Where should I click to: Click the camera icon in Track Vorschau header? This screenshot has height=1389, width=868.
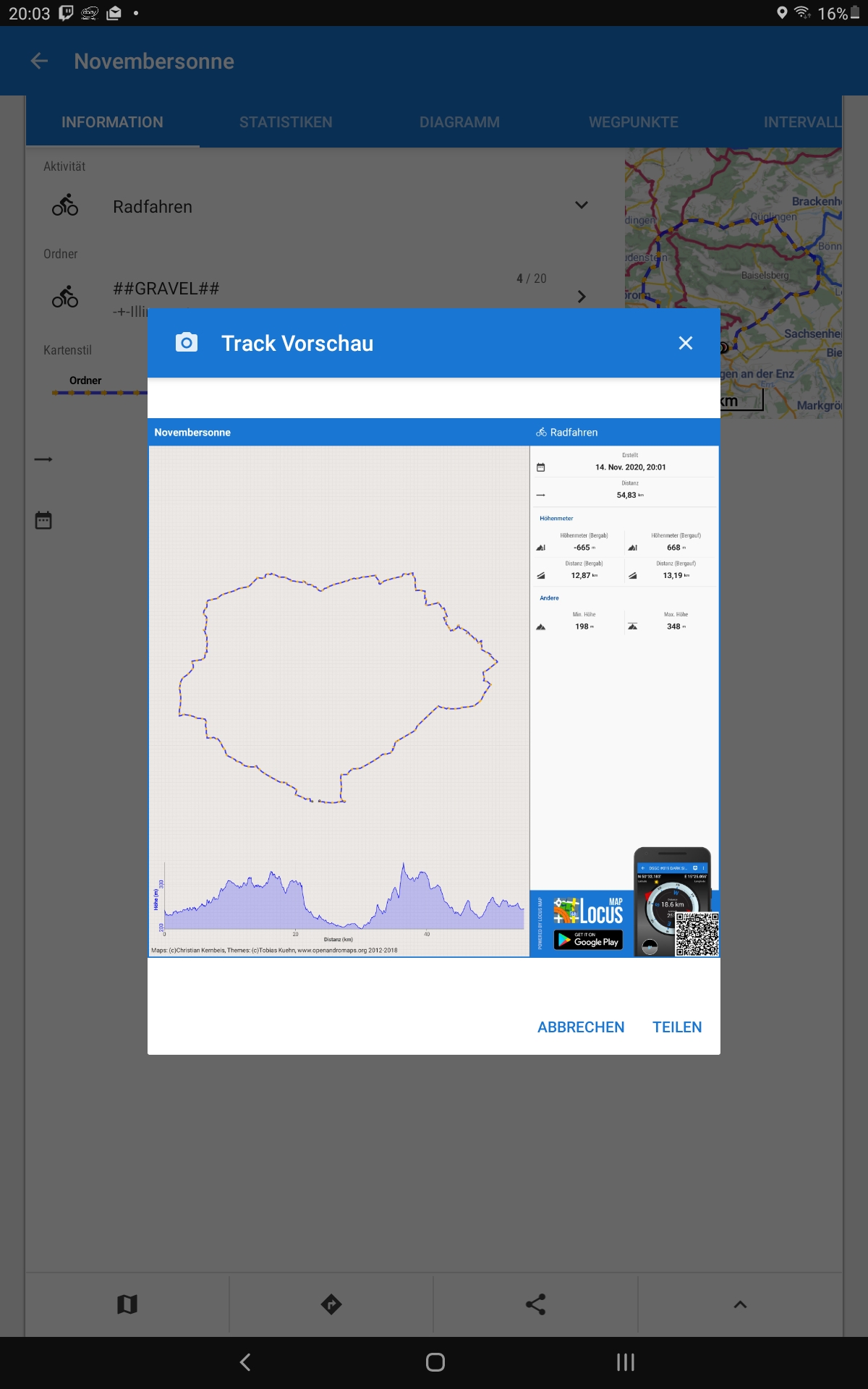pos(187,343)
